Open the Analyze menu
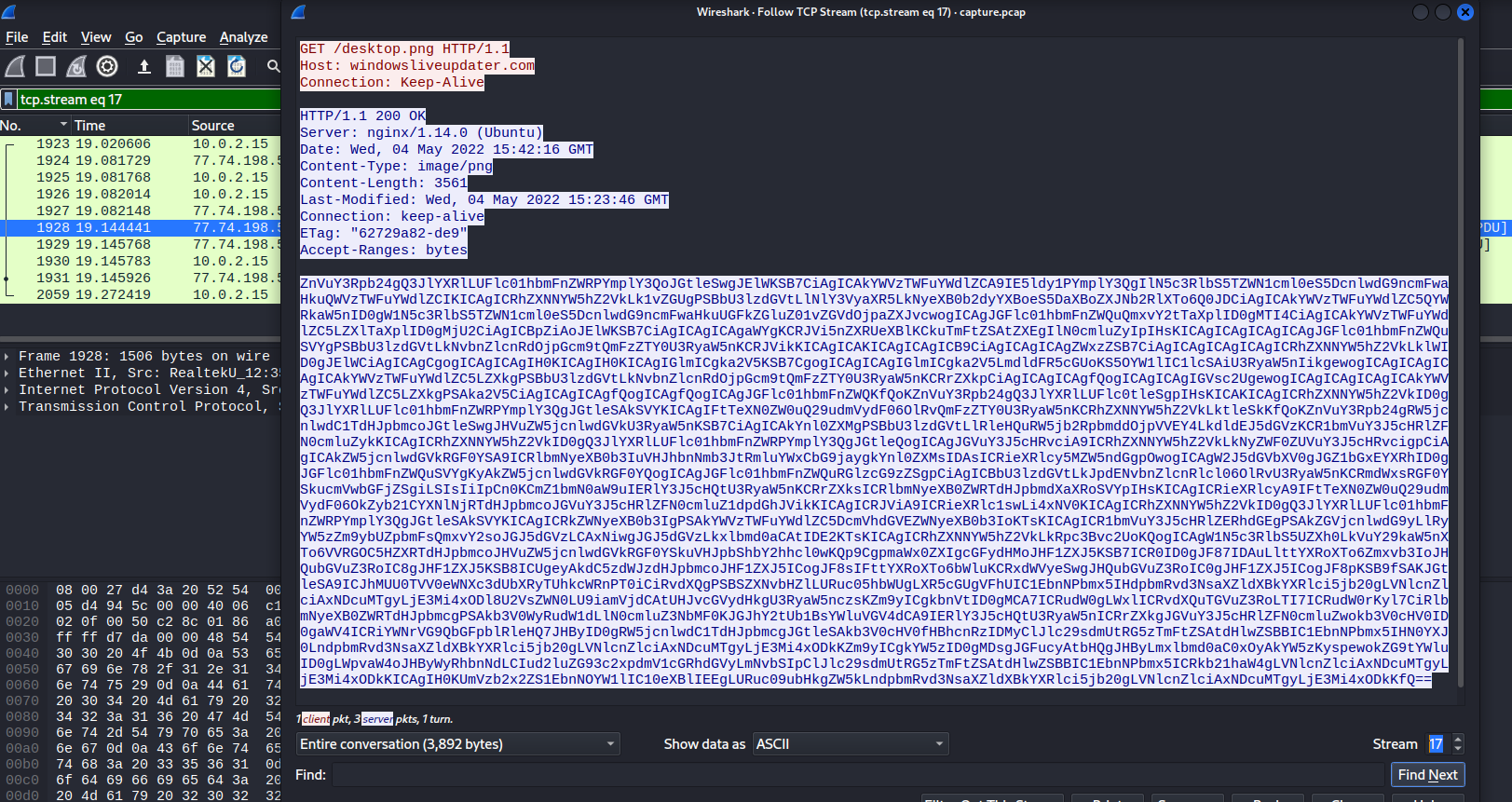 point(243,37)
